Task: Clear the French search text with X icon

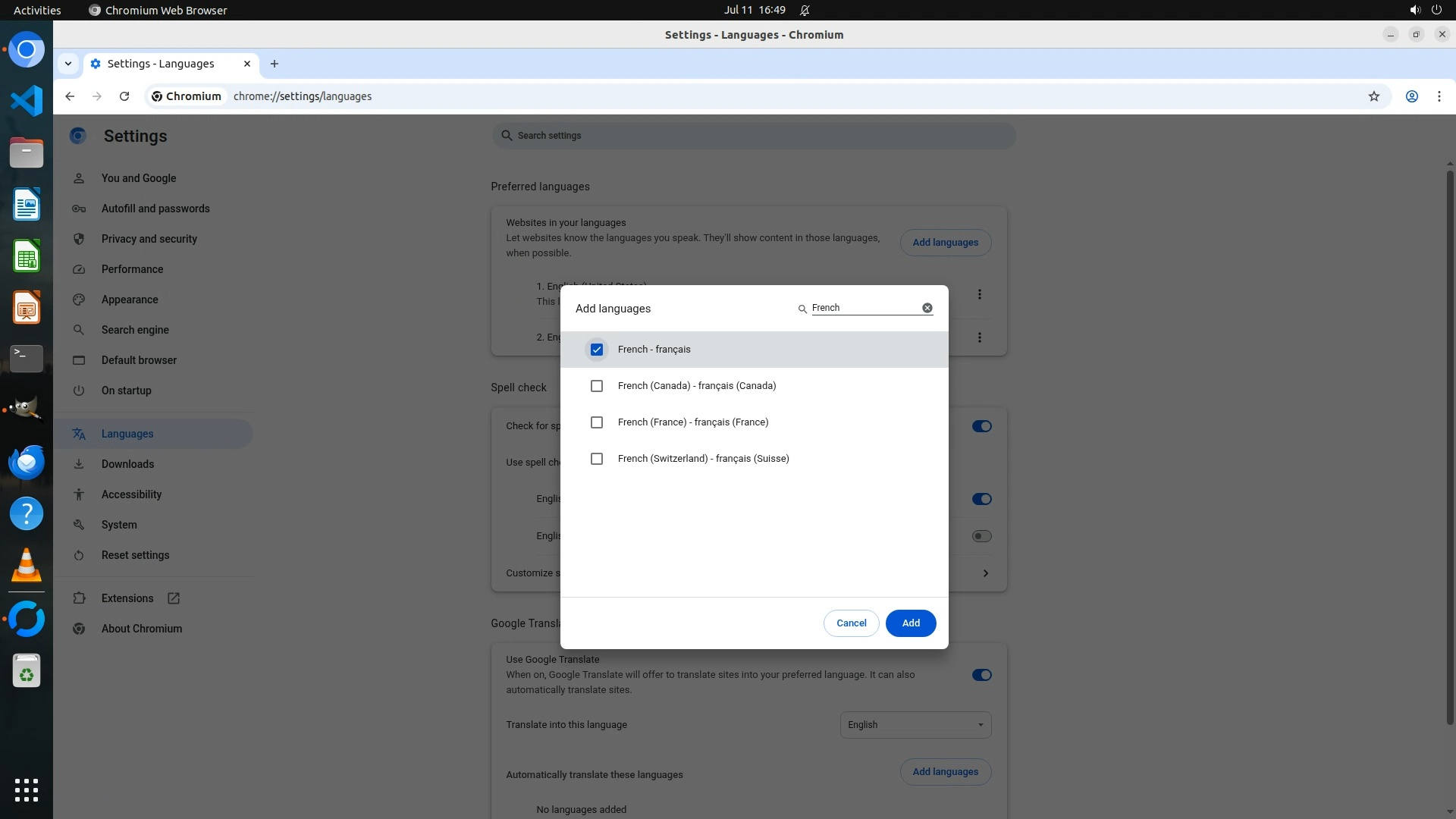Action: click(x=927, y=308)
